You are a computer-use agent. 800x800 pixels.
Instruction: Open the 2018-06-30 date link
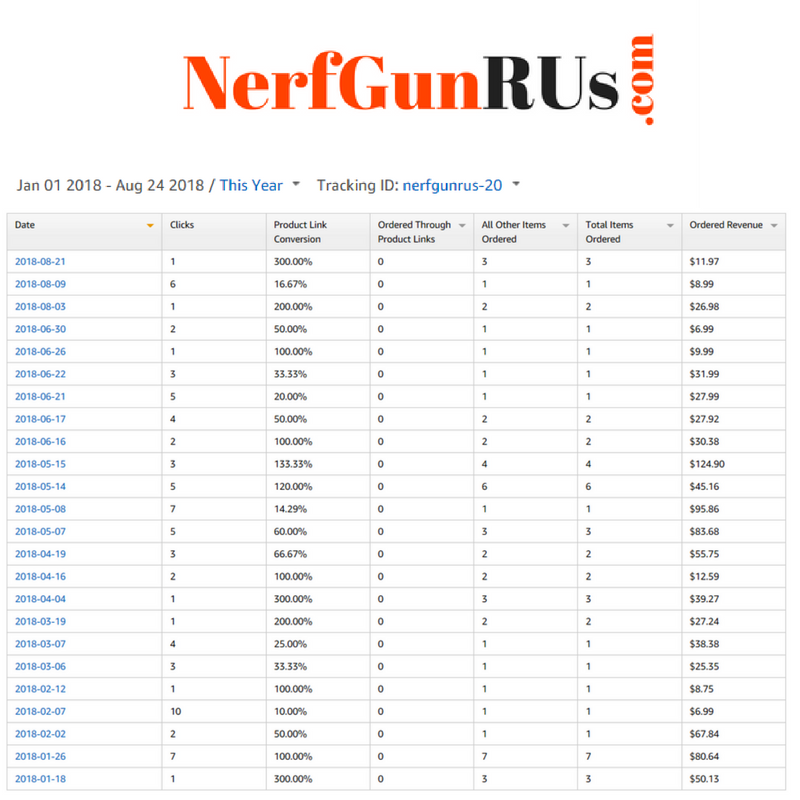click(40, 329)
